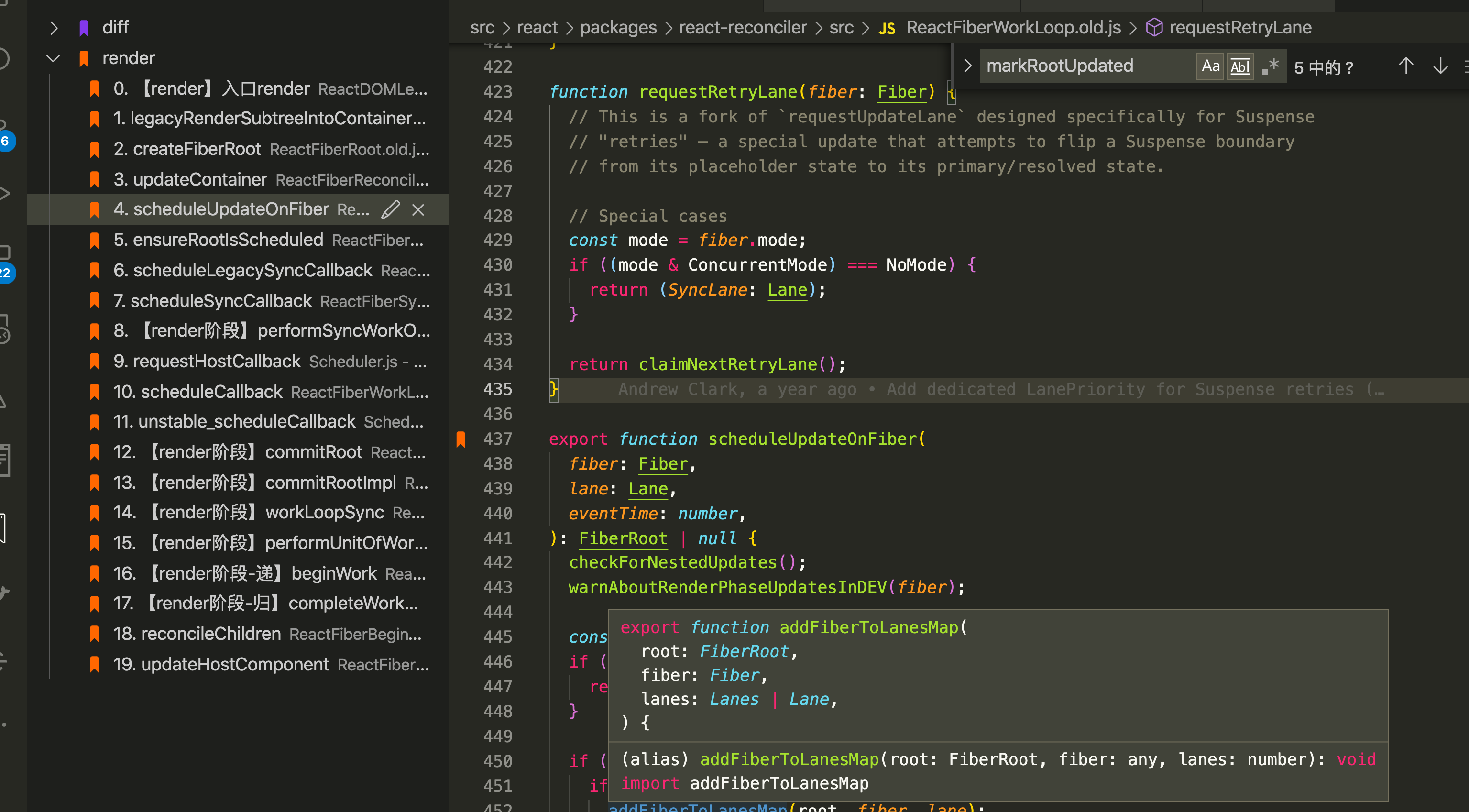The image size is (1469, 812).
Task: Open bookmark 14. workLoopSync
Action: pyautogui.click(x=270, y=513)
